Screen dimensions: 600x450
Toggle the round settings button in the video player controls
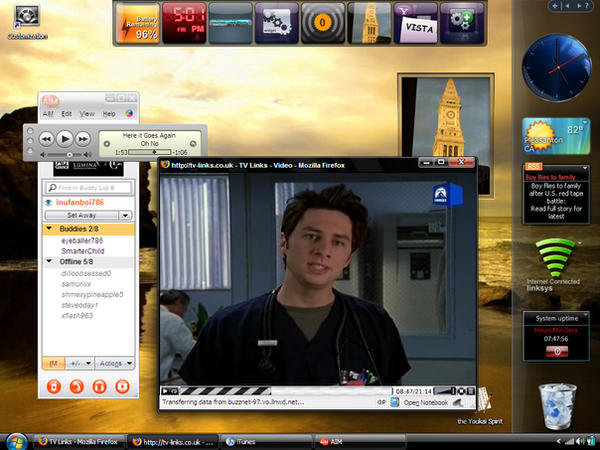462,391
